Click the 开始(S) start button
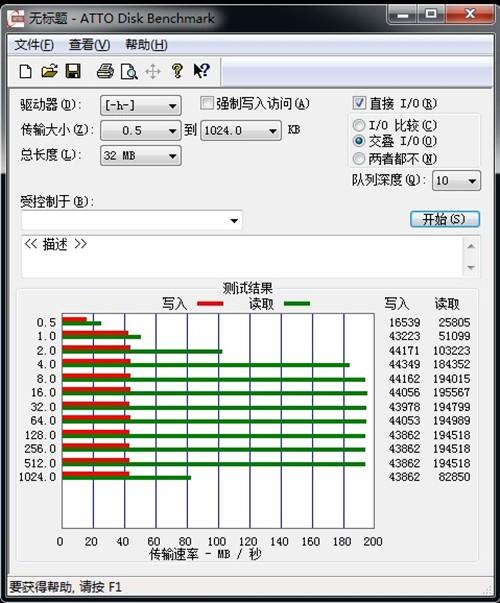500x603 pixels. [445, 219]
